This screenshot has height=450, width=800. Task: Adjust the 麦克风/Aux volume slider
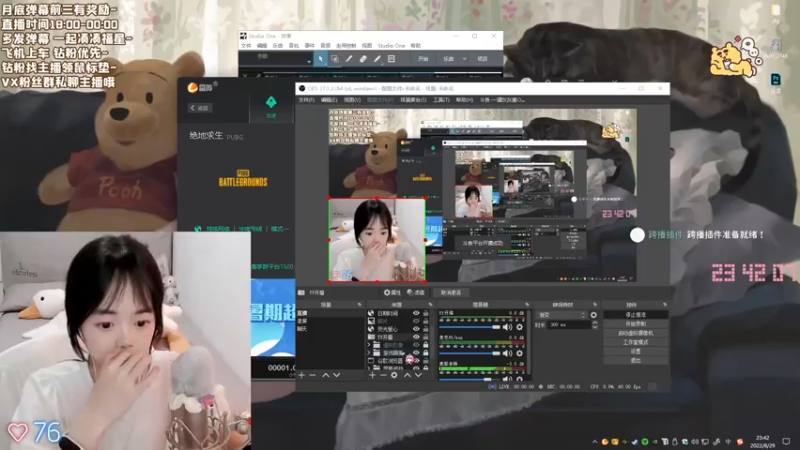tap(470, 353)
